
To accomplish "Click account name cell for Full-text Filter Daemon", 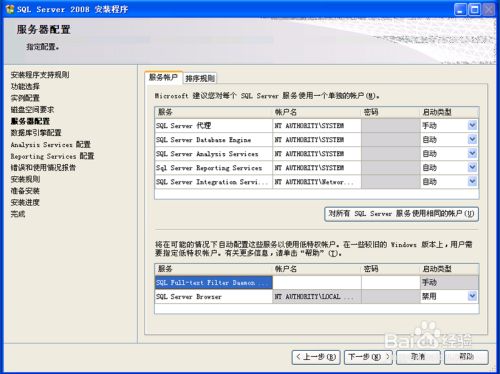I will coord(317,283).
